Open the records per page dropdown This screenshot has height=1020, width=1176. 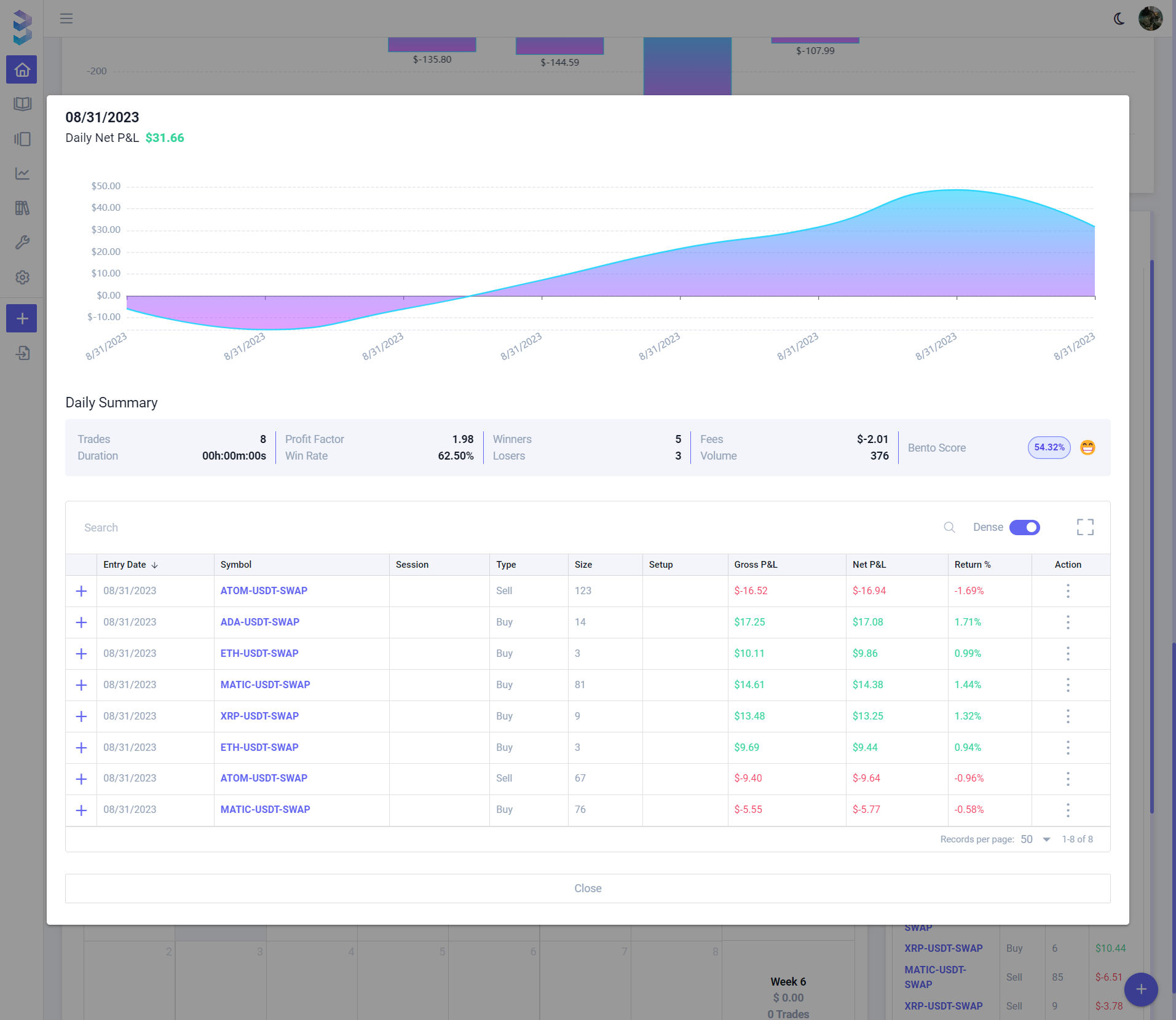click(x=1036, y=839)
